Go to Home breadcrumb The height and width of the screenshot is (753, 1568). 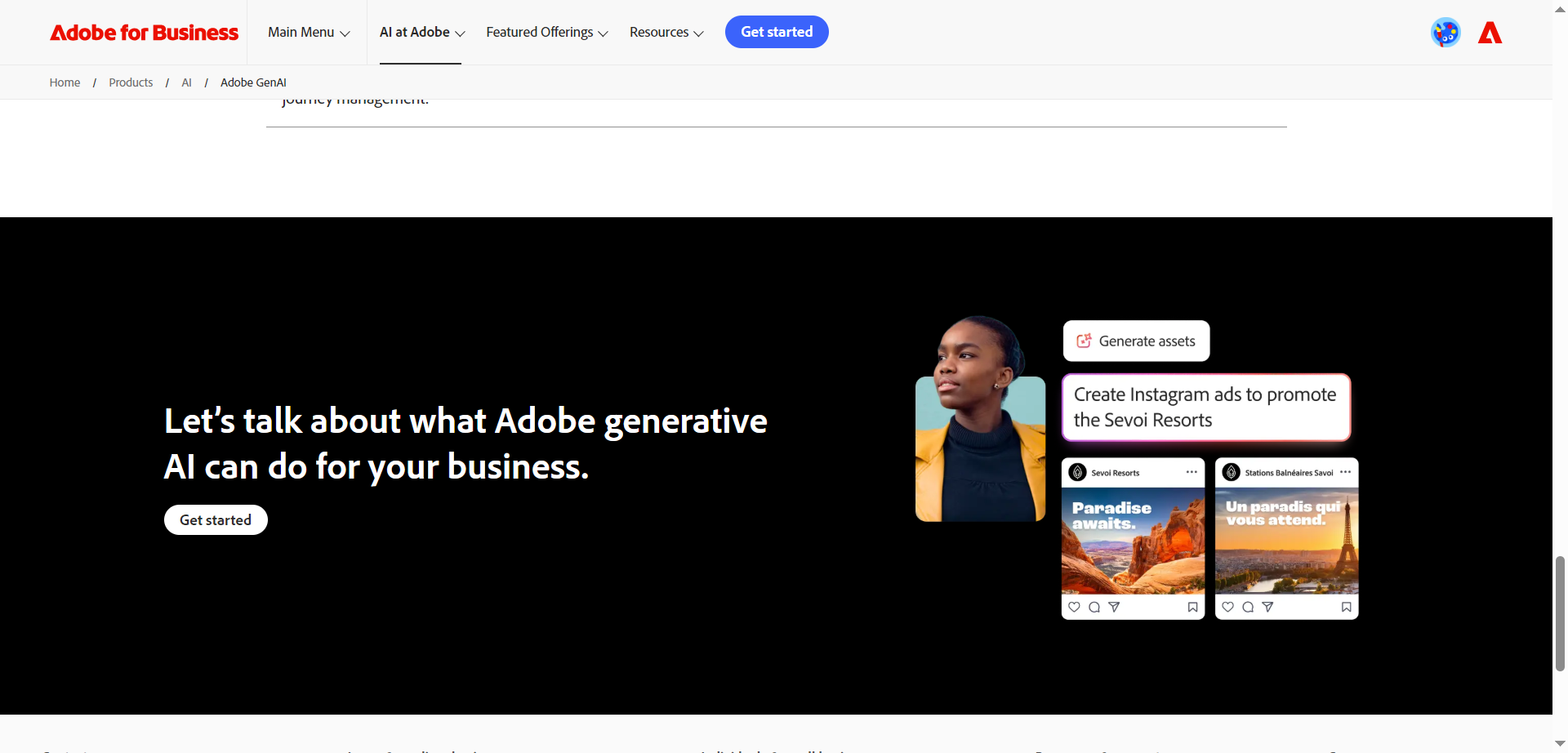coord(65,82)
